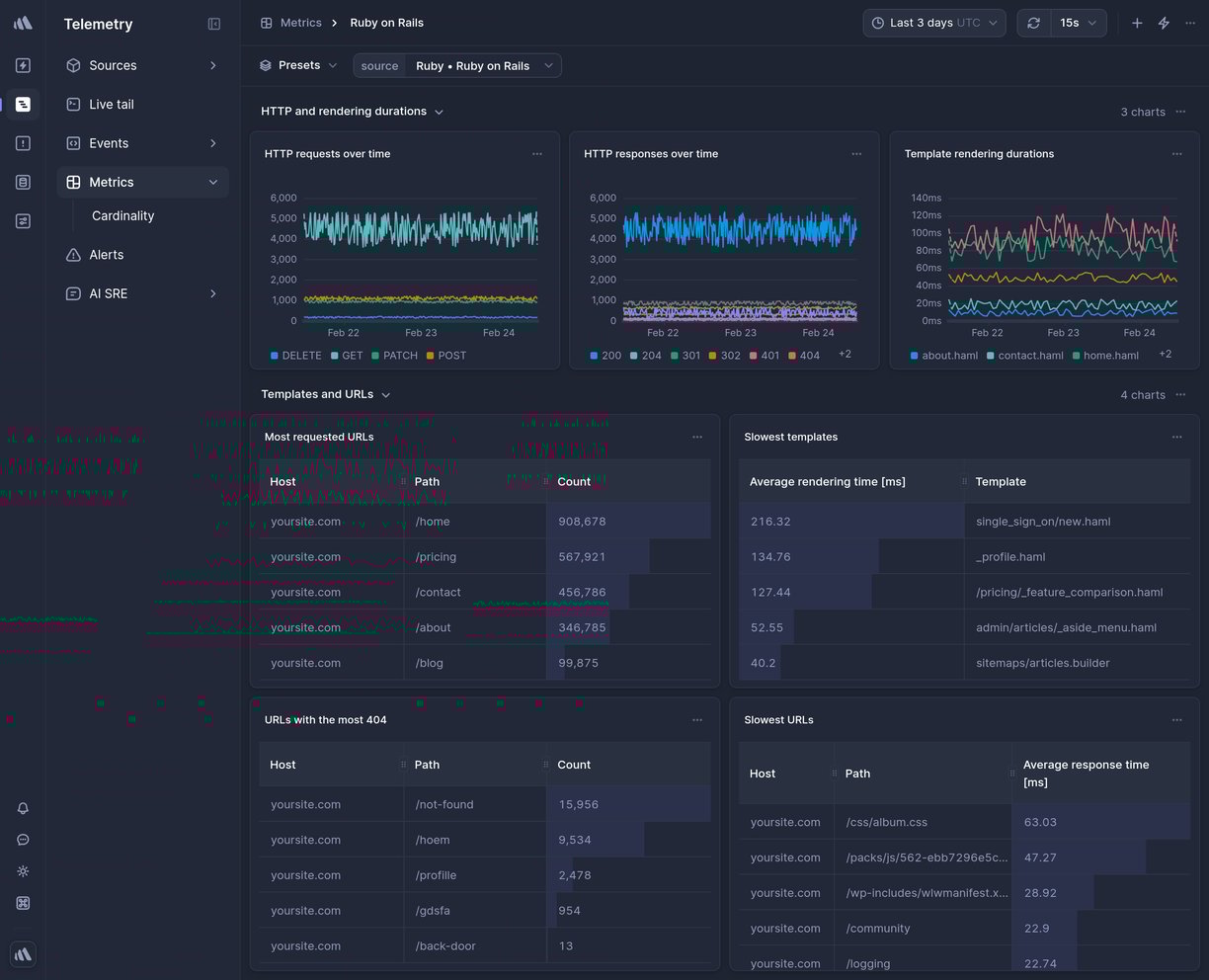Open the HTTP requests over time chart options menu
This screenshot has width=1209, height=980.
point(537,154)
